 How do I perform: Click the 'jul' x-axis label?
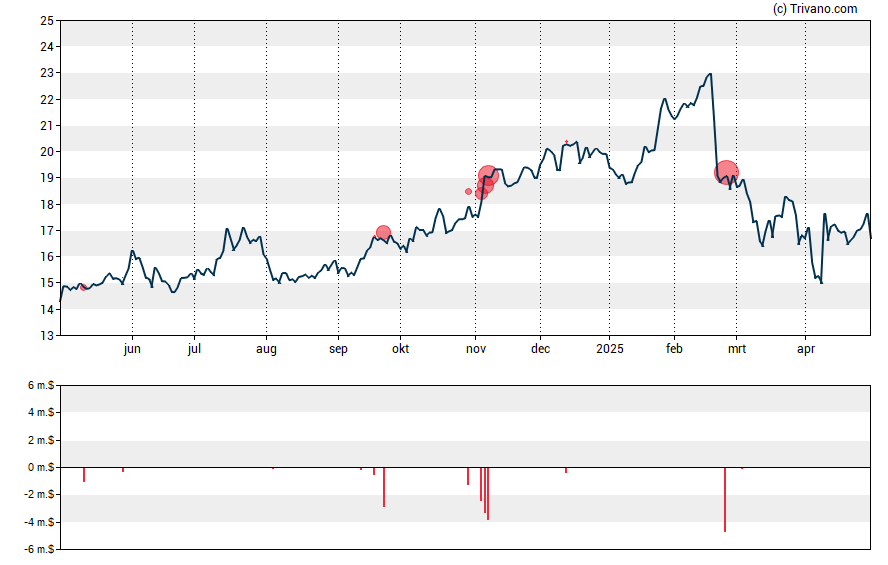click(194, 349)
